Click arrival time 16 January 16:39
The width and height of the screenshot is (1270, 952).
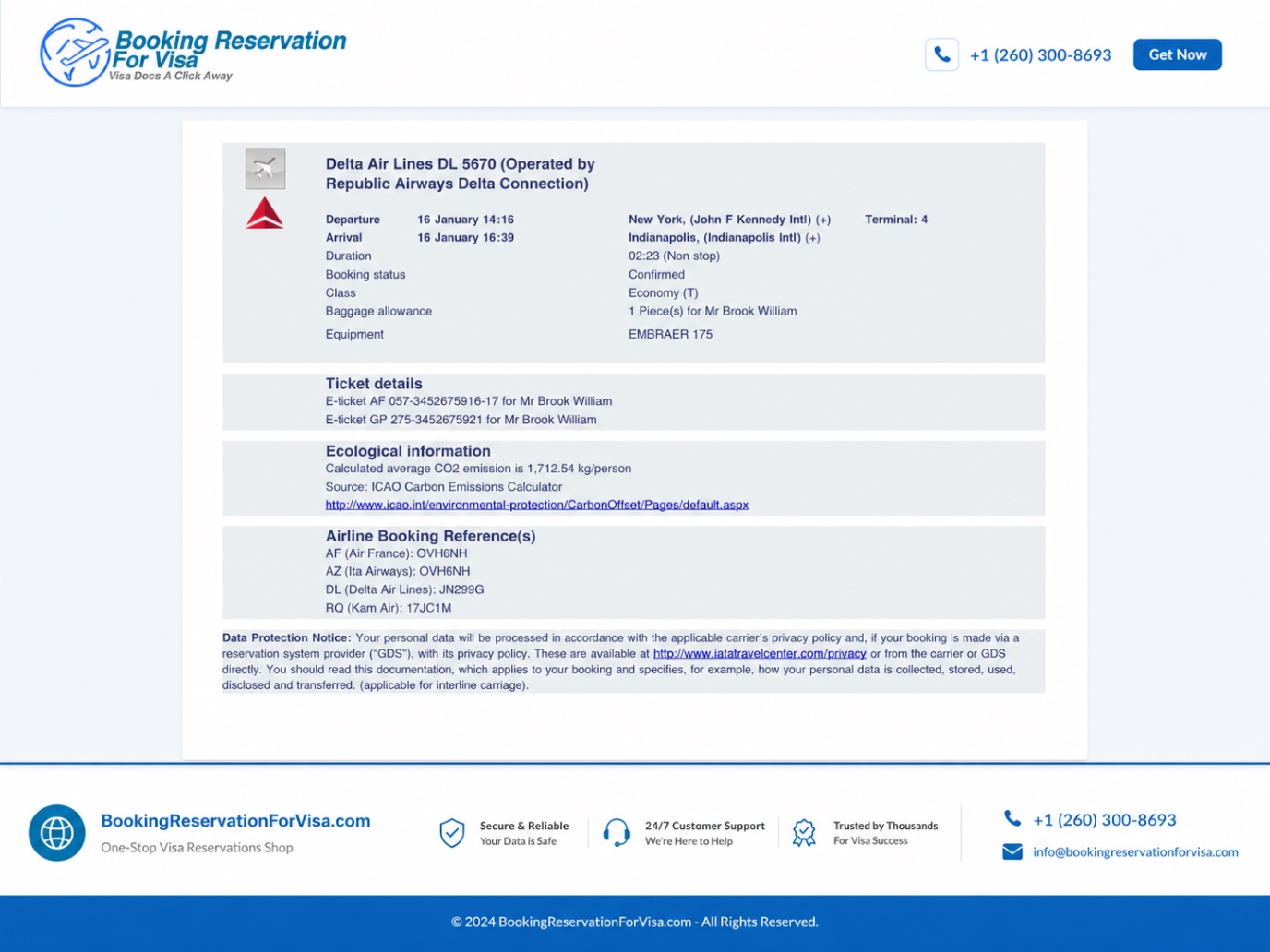(465, 238)
